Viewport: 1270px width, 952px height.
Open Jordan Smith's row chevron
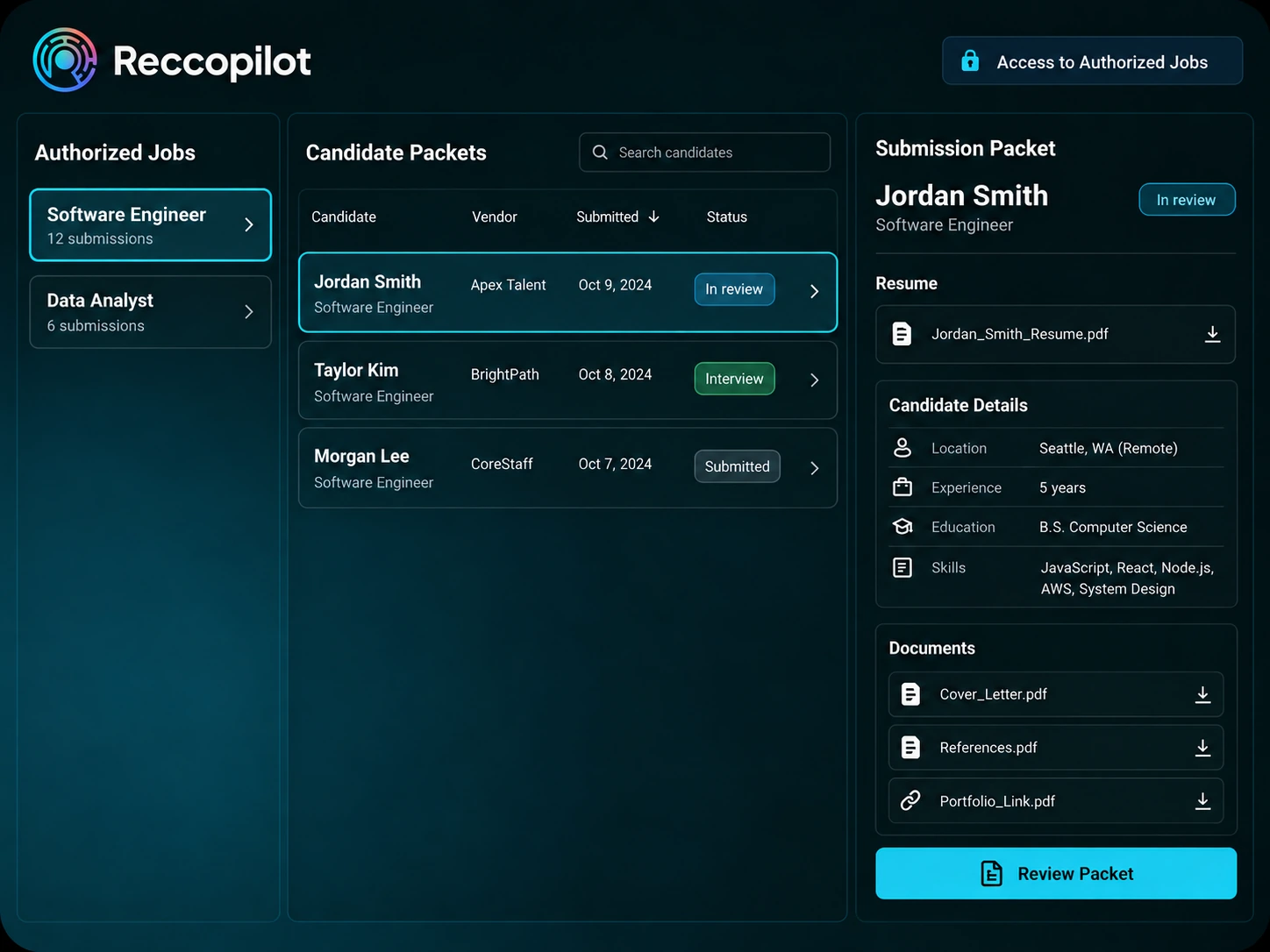[814, 292]
